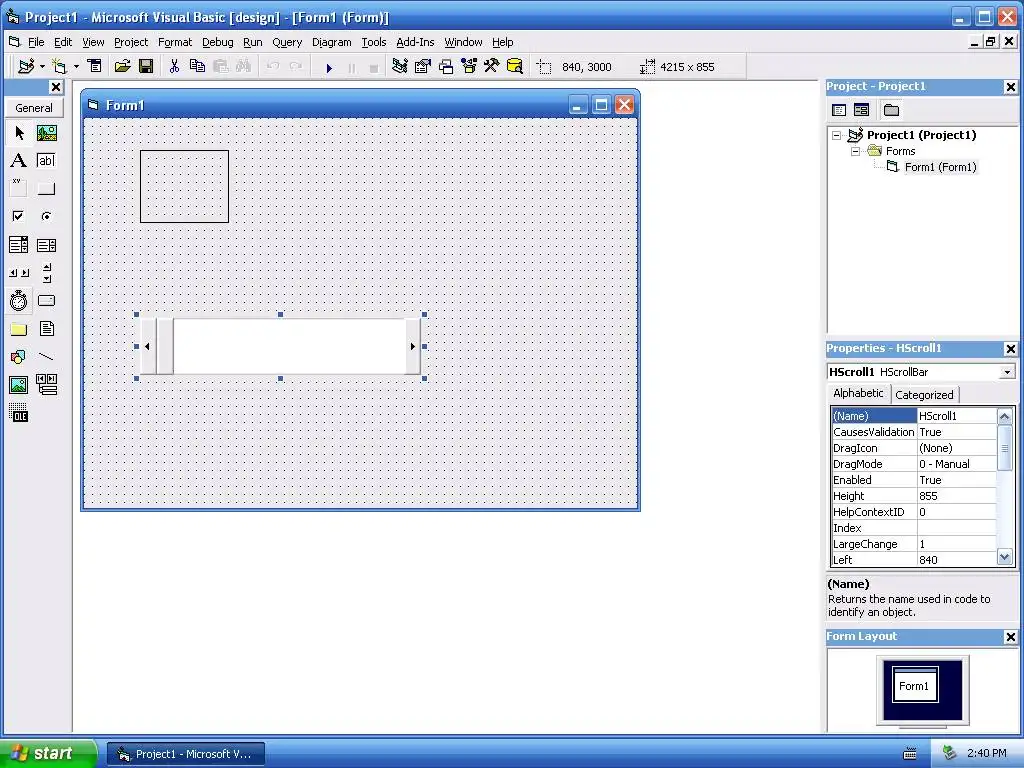1024x768 pixels.
Task: Show Toolbox using hammer-wrench icon
Action: 492,66
